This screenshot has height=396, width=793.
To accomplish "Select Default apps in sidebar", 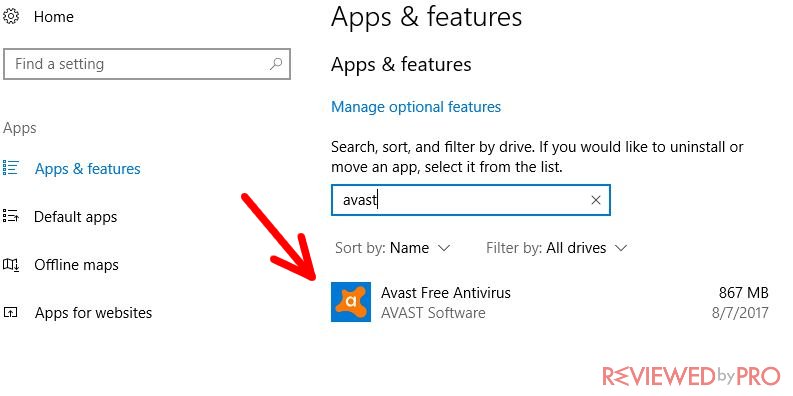I will 75,217.
